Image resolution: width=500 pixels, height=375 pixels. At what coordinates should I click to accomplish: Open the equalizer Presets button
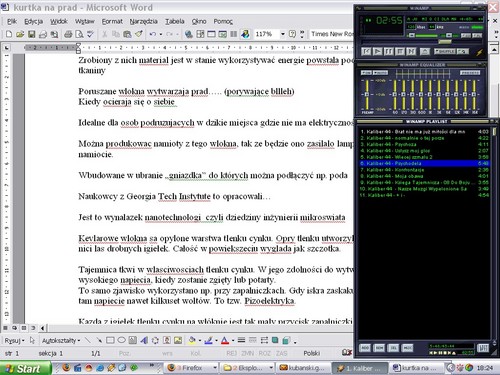point(470,73)
